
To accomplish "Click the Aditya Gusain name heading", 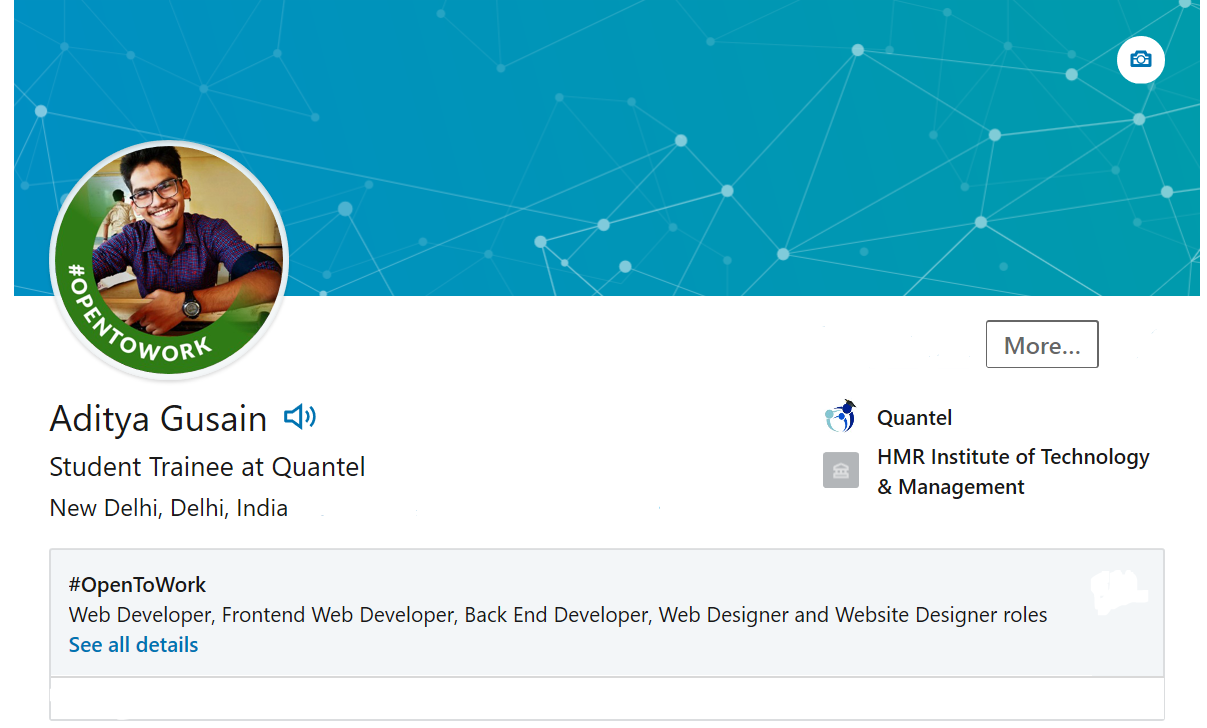I will click(x=158, y=419).
